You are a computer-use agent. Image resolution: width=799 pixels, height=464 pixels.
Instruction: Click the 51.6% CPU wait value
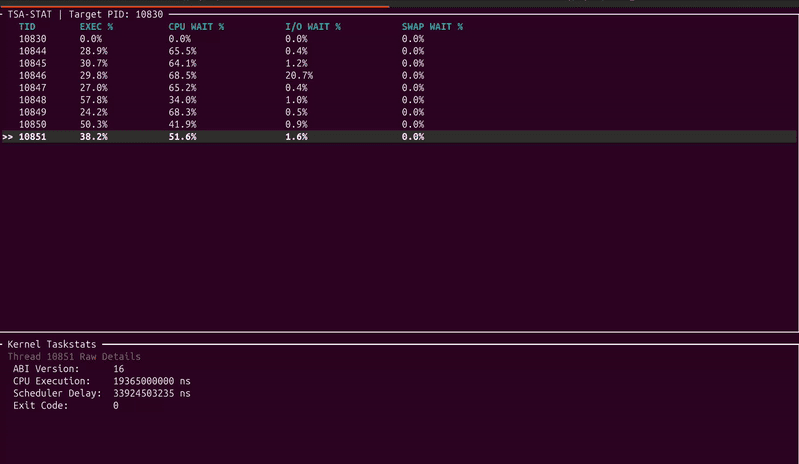pos(182,137)
